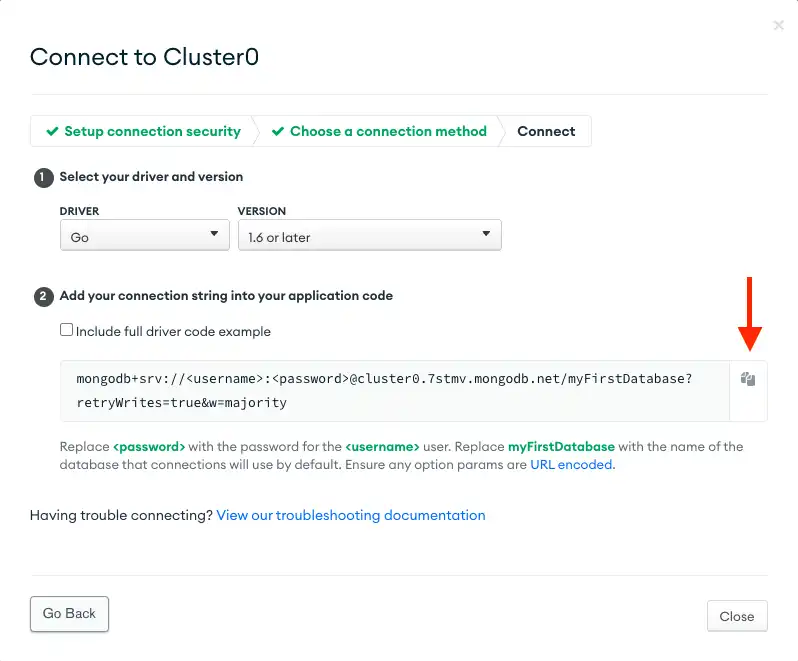Click the Connect to Cluster0 dialog title
Image resolution: width=798 pixels, height=661 pixels.
pyautogui.click(x=144, y=56)
